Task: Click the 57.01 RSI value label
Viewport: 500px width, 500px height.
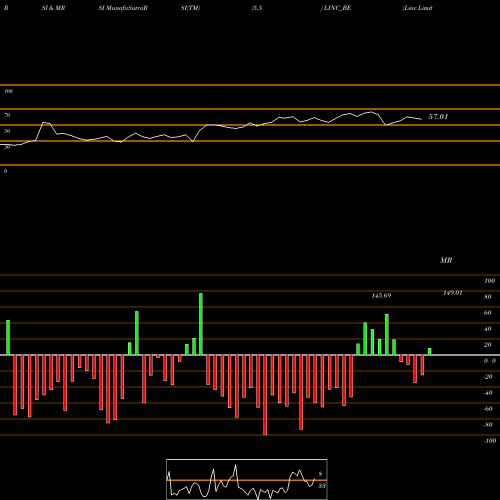Action: point(438,117)
